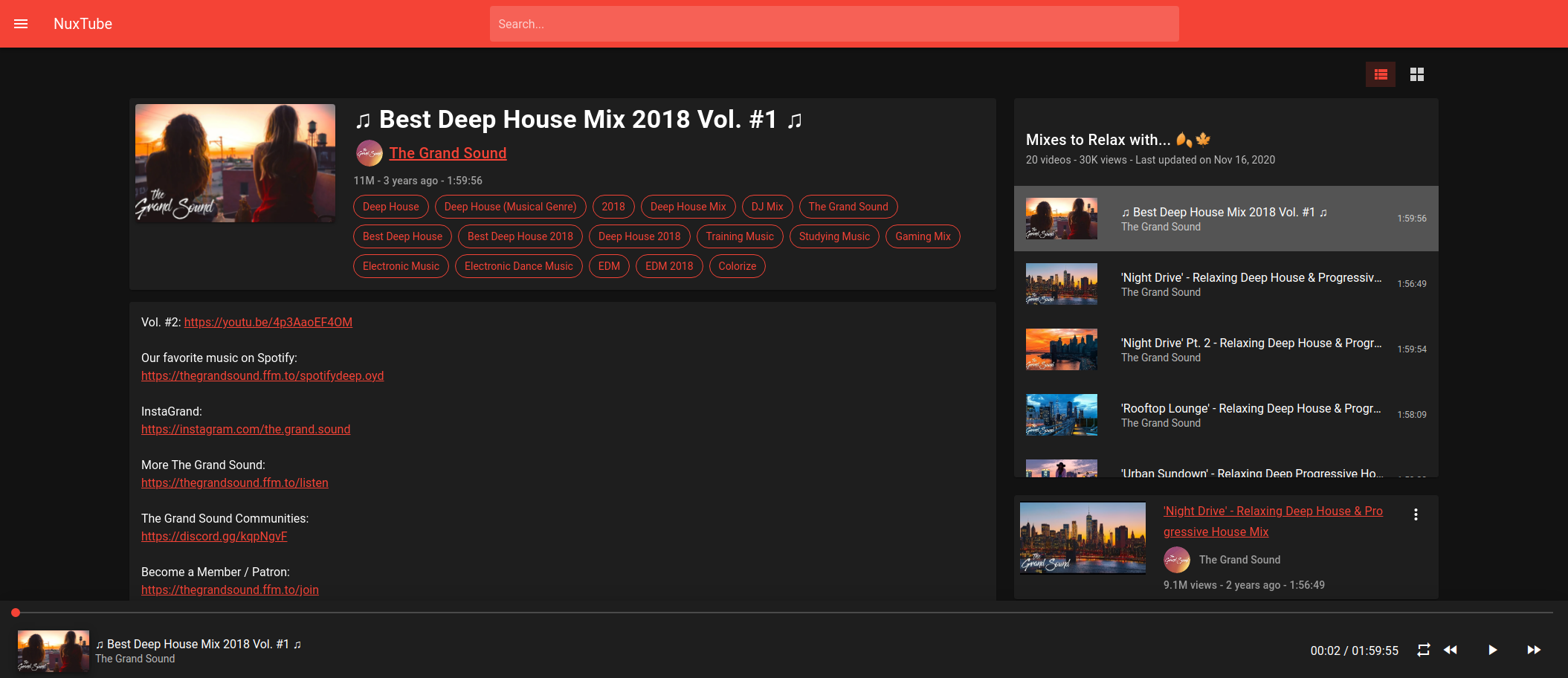Select the Best Deep House 2018 tag
The height and width of the screenshot is (678, 1568).
(x=520, y=236)
